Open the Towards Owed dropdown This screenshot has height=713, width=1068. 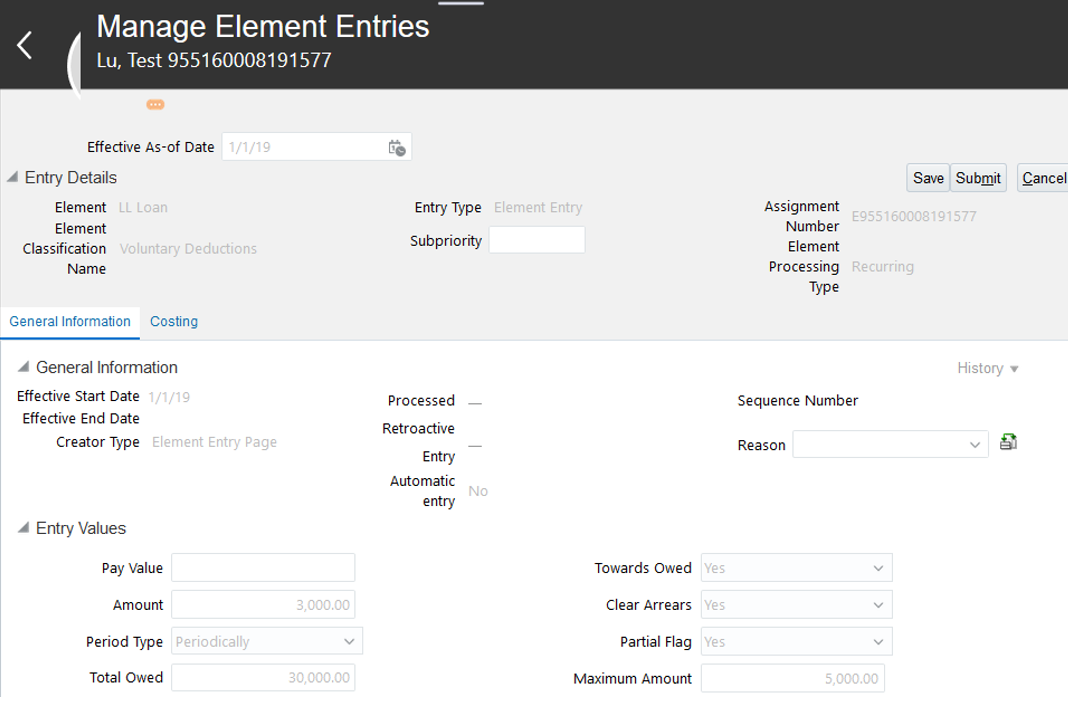[x=878, y=568]
